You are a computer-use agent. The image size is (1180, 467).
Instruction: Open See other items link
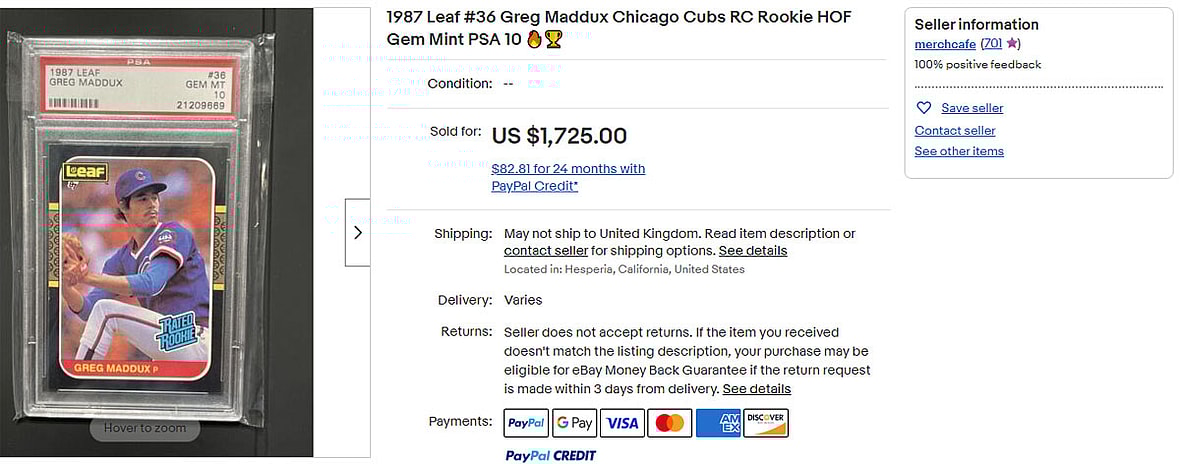coord(959,151)
